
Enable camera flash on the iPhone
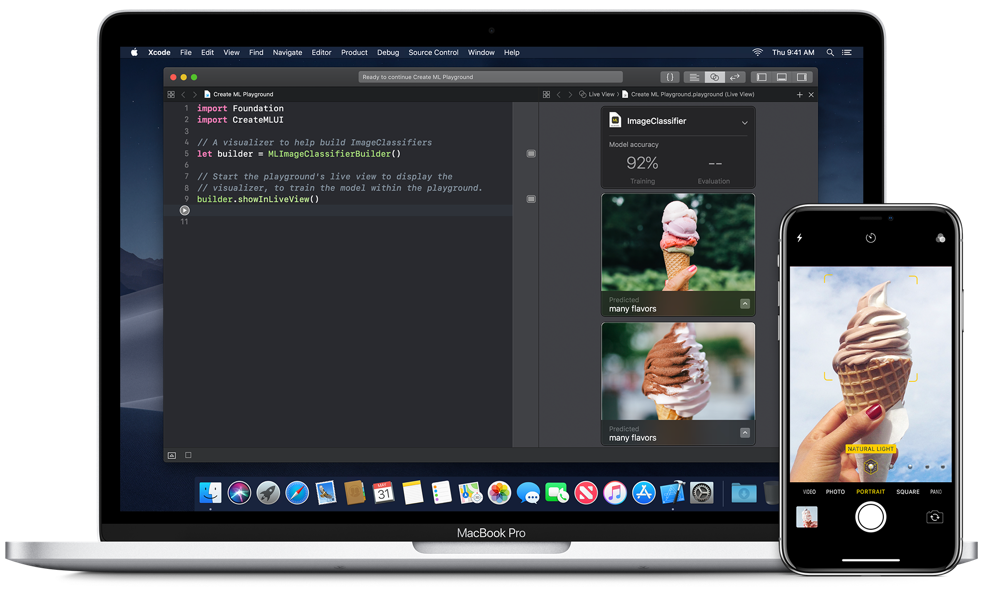tap(797, 237)
